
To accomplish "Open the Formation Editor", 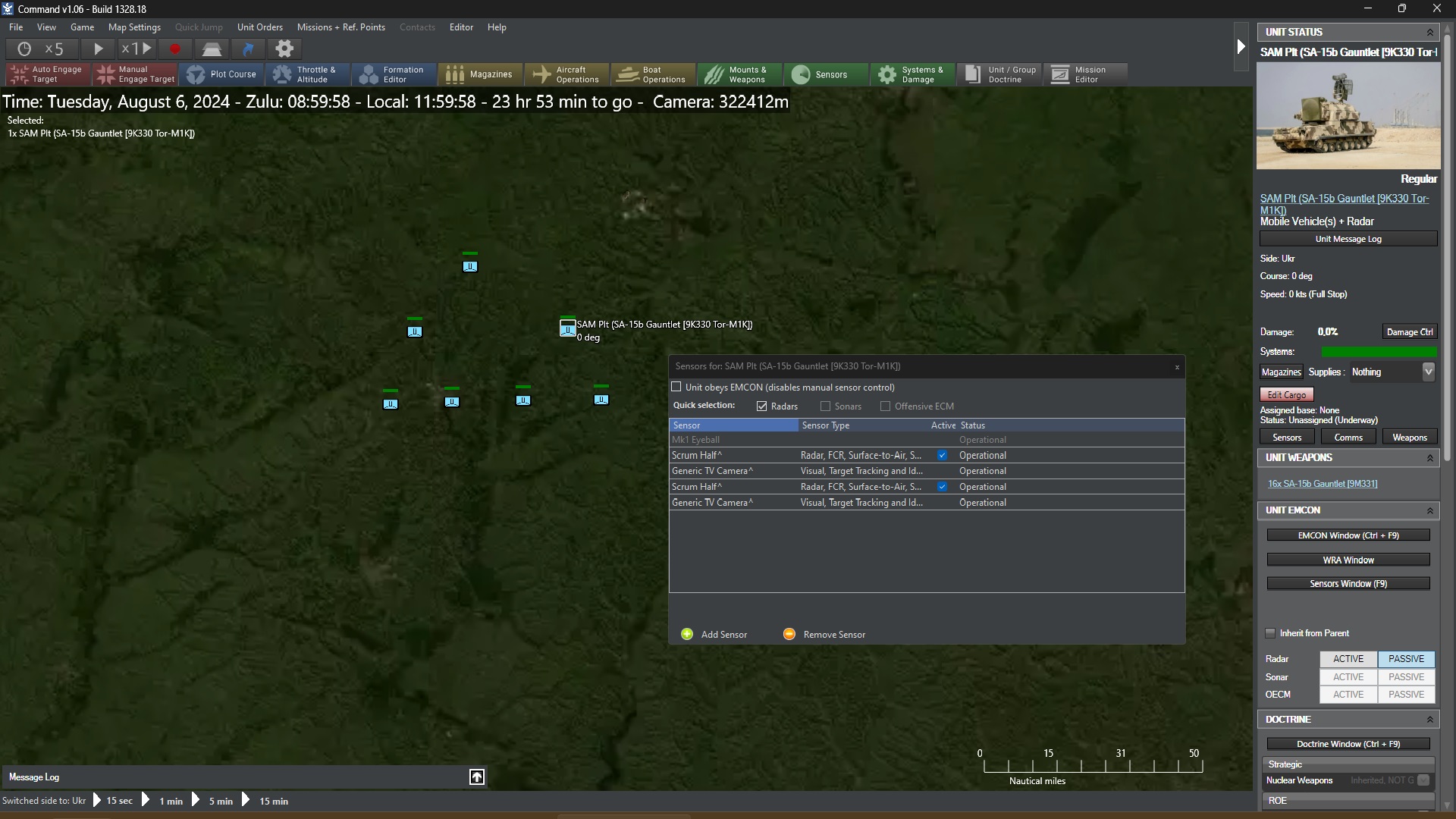I will tap(395, 74).
